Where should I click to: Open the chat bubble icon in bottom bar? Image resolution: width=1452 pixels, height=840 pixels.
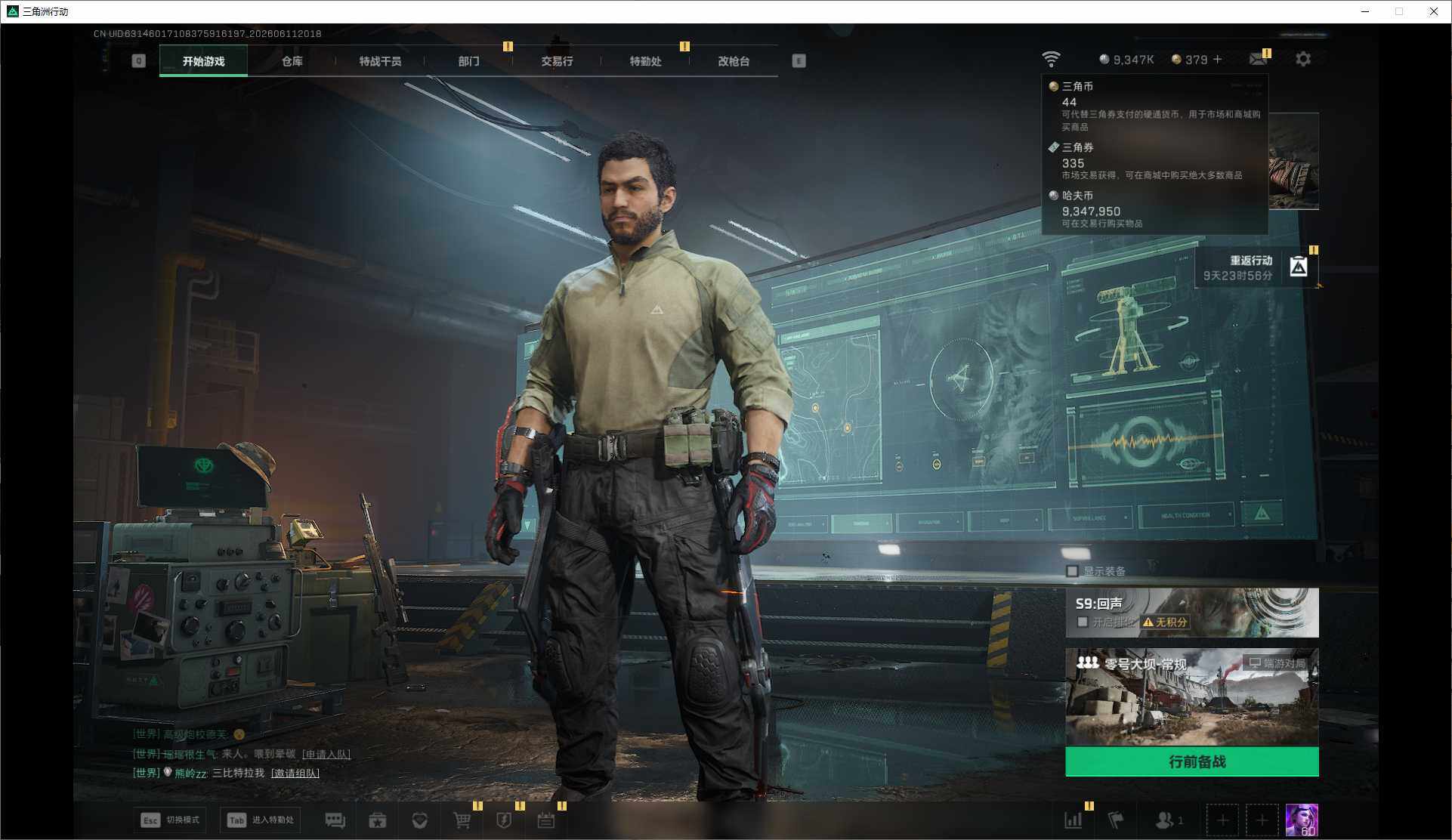(x=335, y=820)
